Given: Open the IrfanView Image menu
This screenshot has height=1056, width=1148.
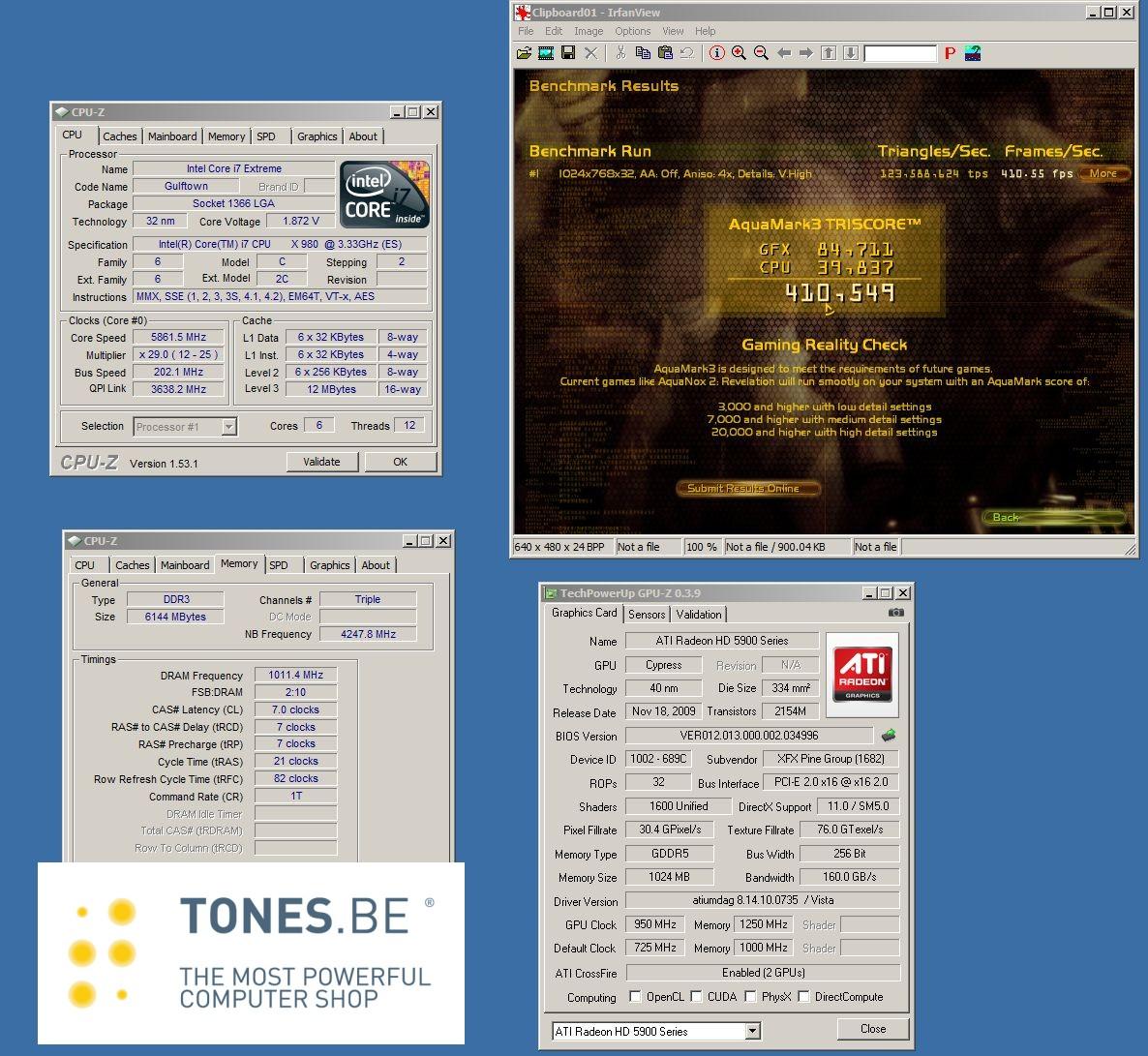Looking at the screenshot, I should pos(589,31).
